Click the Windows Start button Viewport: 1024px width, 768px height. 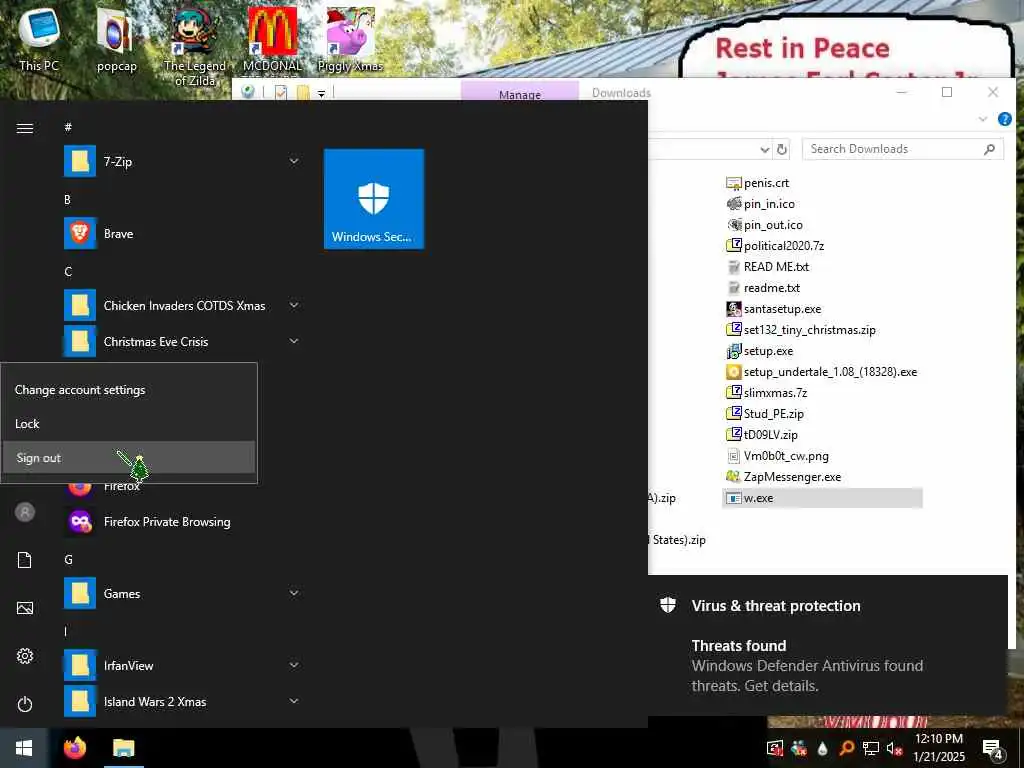pyautogui.click(x=24, y=748)
